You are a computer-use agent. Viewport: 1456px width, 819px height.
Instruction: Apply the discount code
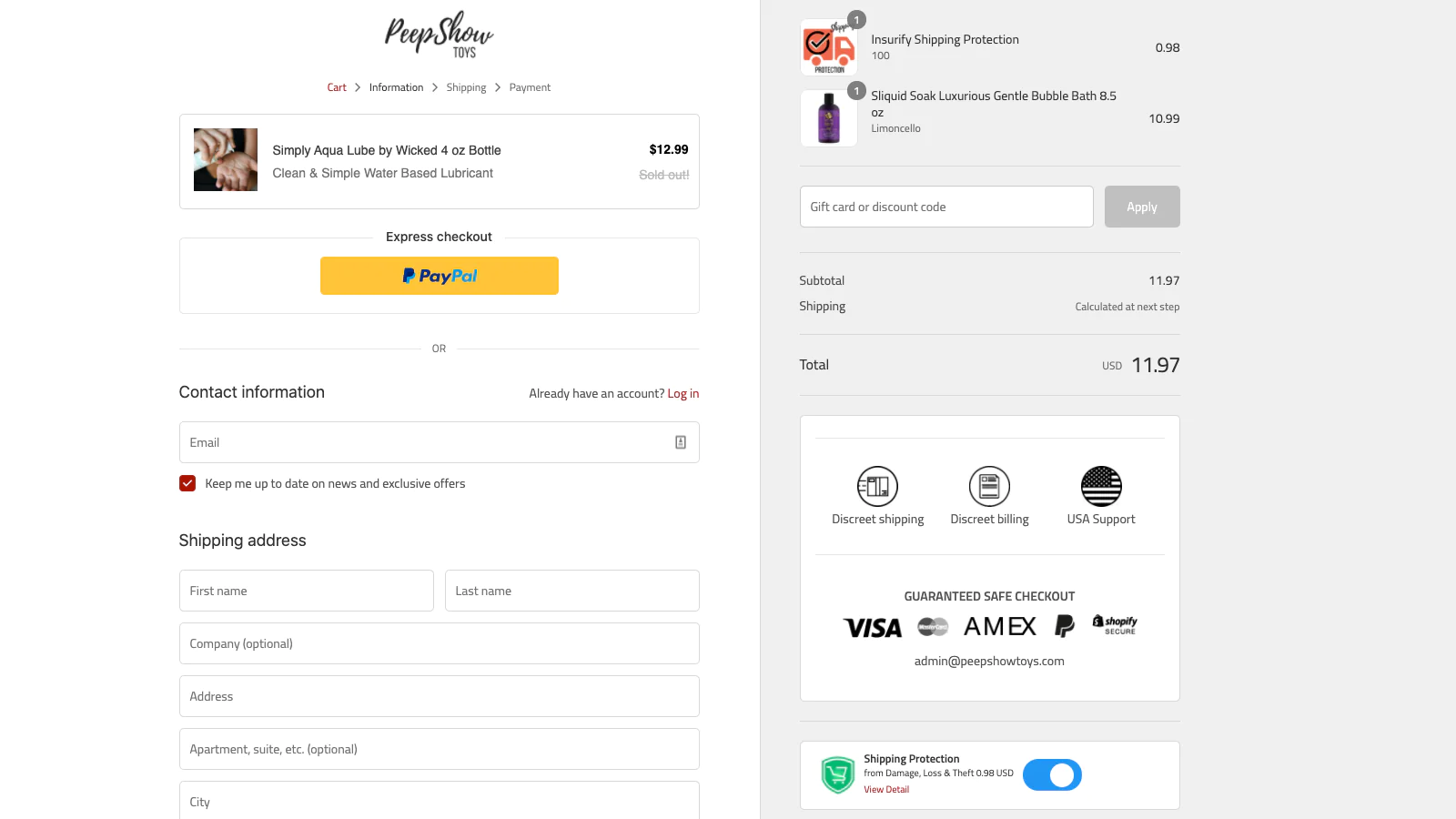coord(1141,207)
